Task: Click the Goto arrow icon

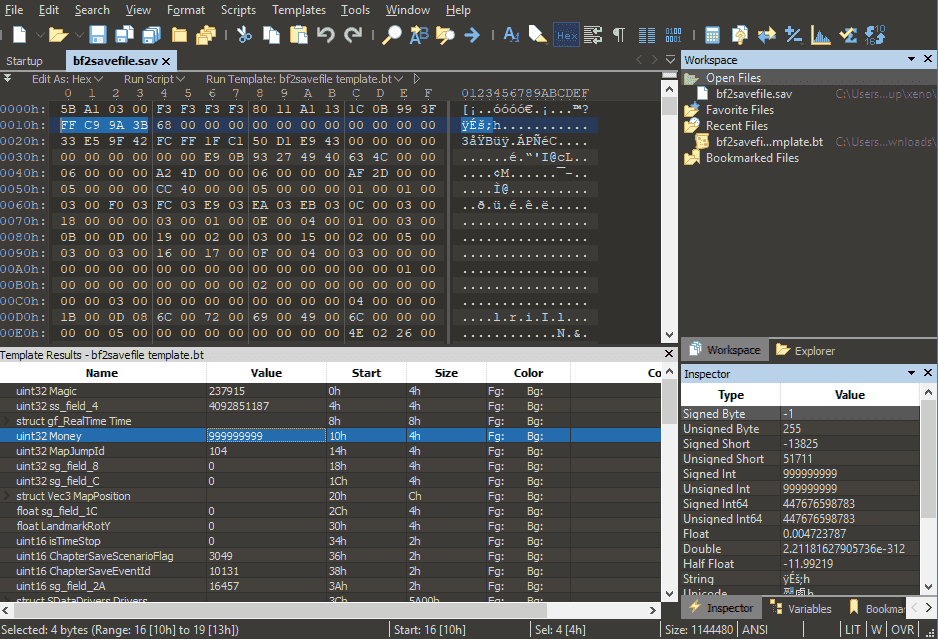Action: [x=472, y=35]
